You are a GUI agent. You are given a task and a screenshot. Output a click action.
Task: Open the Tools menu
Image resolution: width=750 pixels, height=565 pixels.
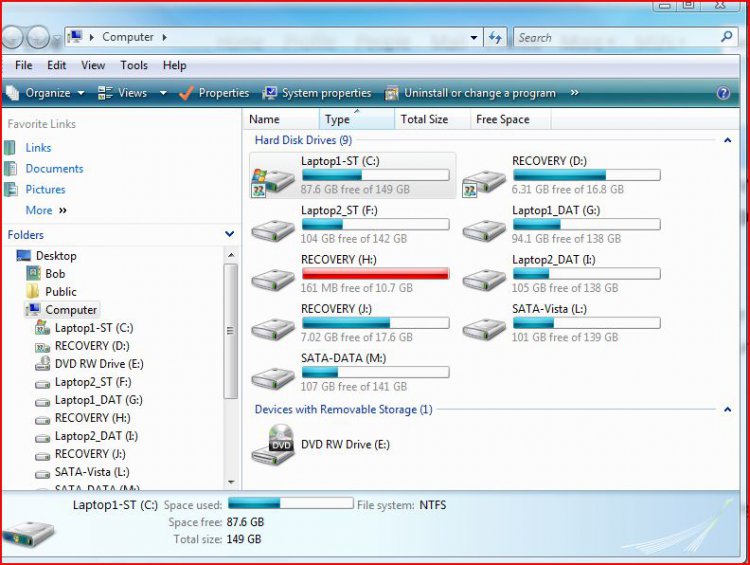pyautogui.click(x=134, y=65)
